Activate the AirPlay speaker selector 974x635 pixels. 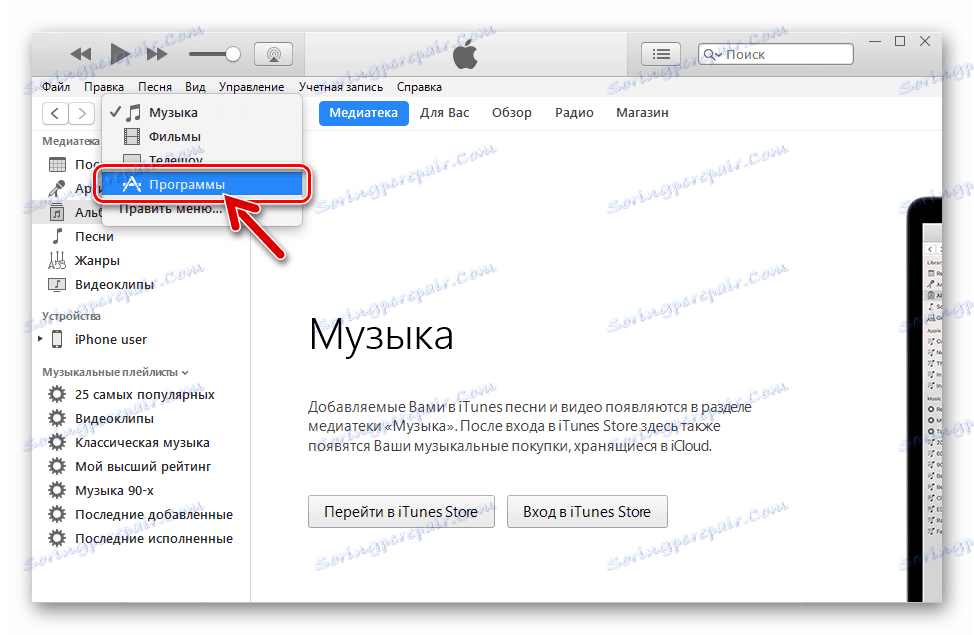[273, 53]
